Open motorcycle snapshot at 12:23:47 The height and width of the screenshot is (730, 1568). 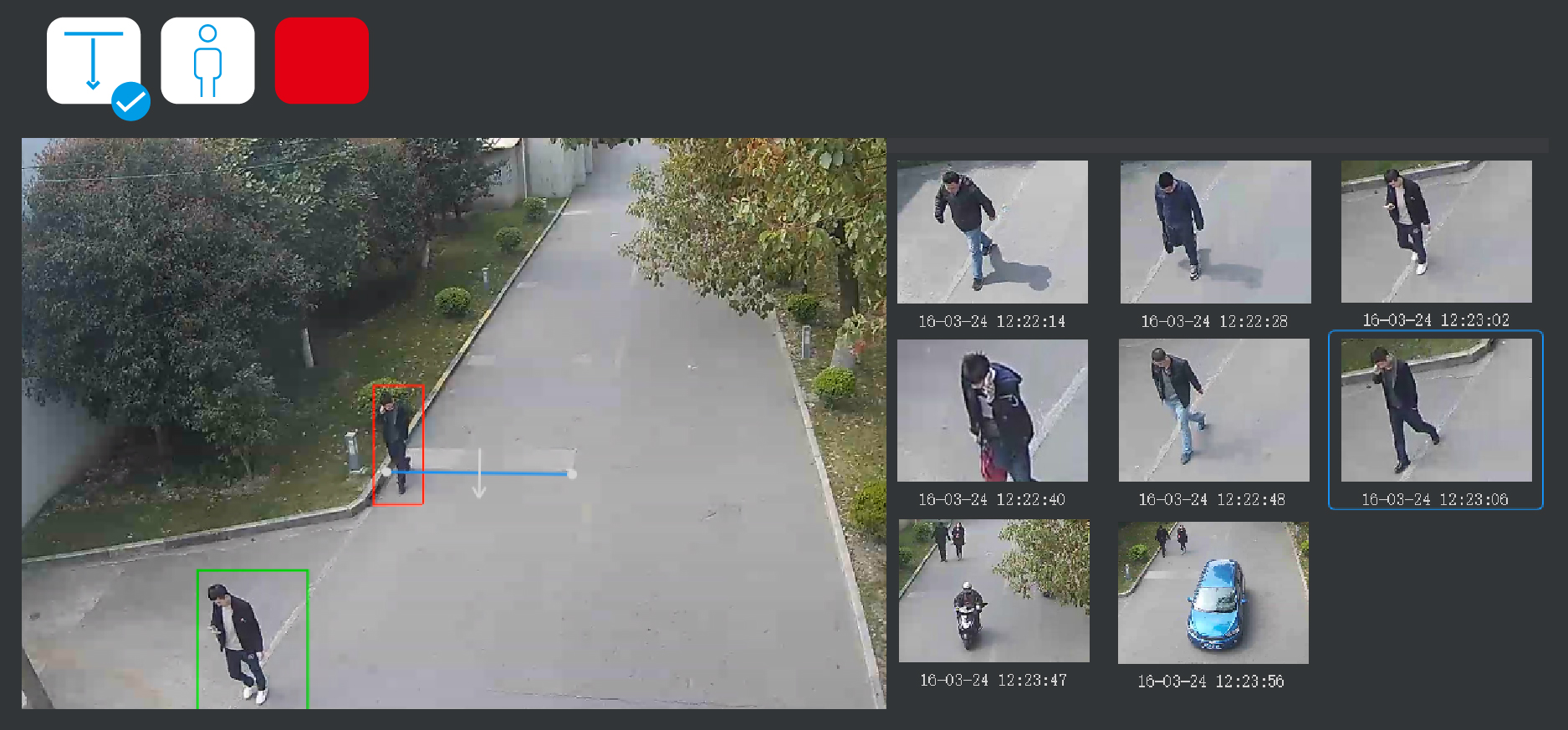[x=994, y=591]
